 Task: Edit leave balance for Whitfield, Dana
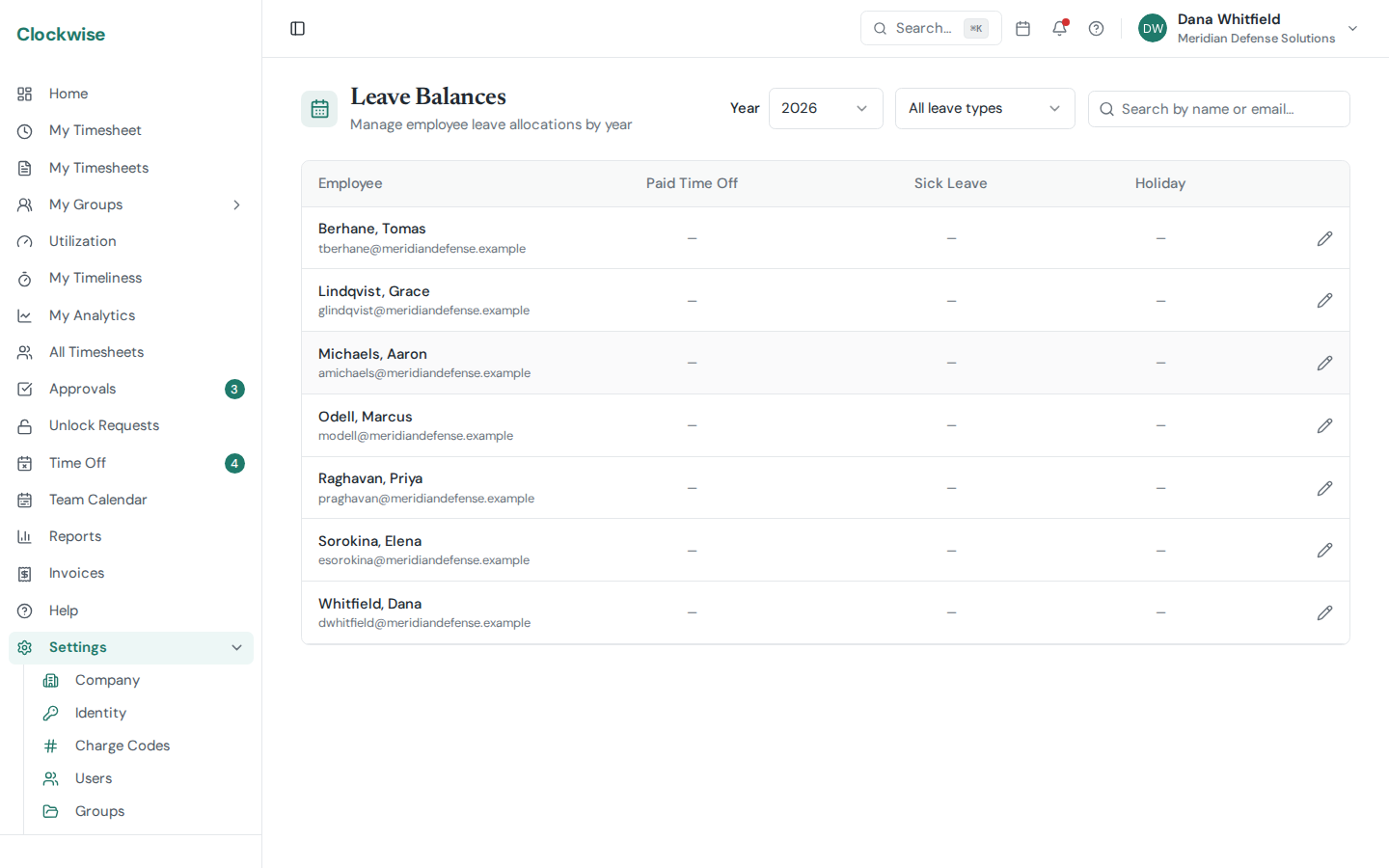[x=1325, y=612]
